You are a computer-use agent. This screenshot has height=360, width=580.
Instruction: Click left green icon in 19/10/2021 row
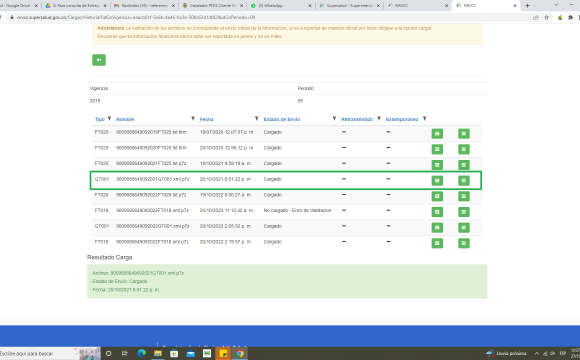(437, 165)
